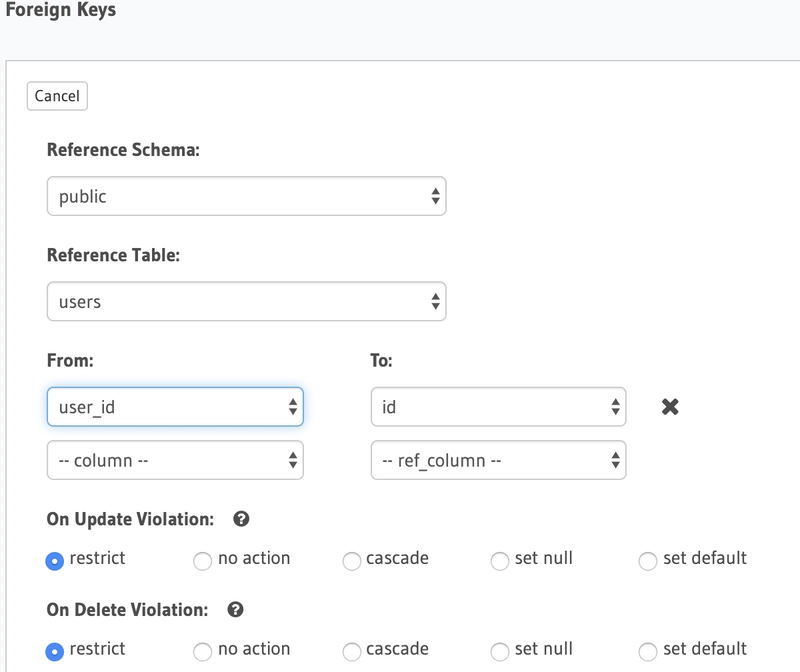Image resolution: width=800 pixels, height=672 pixels.
Task: Expand the empty '-- column --' dropdown
Action: 175,461
